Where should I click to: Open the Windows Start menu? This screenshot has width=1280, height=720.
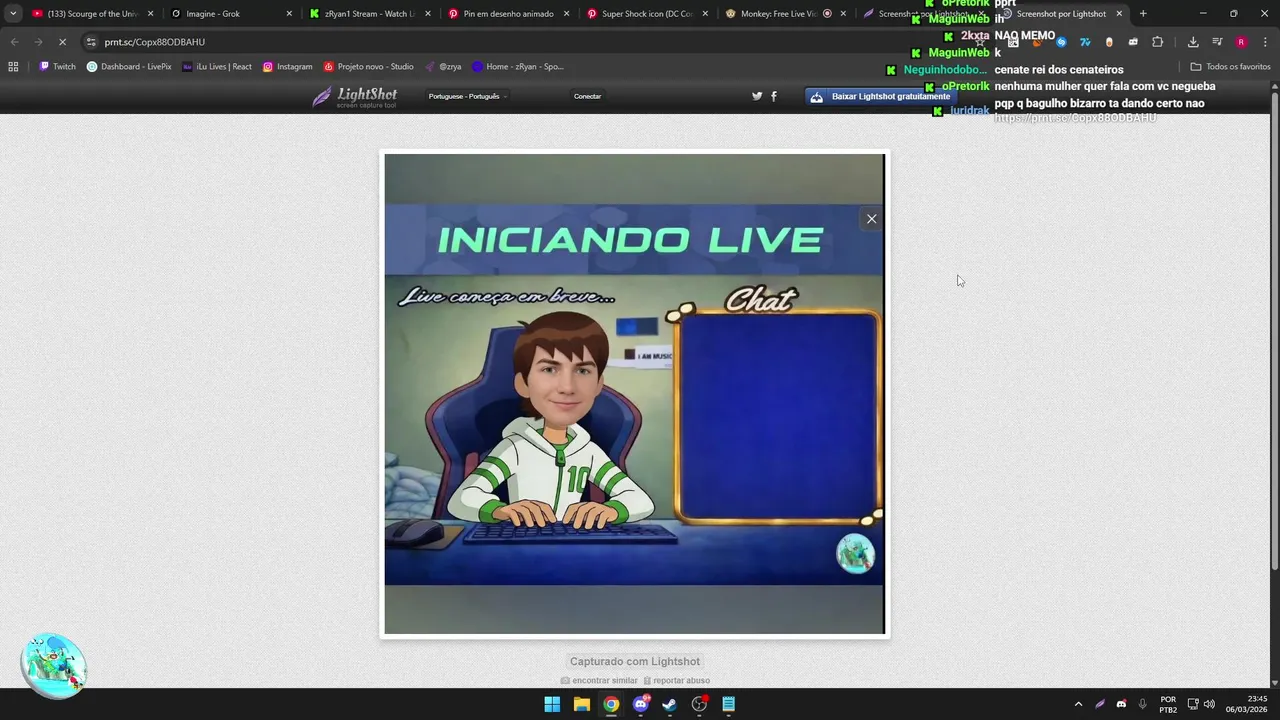tap(552, 704)
